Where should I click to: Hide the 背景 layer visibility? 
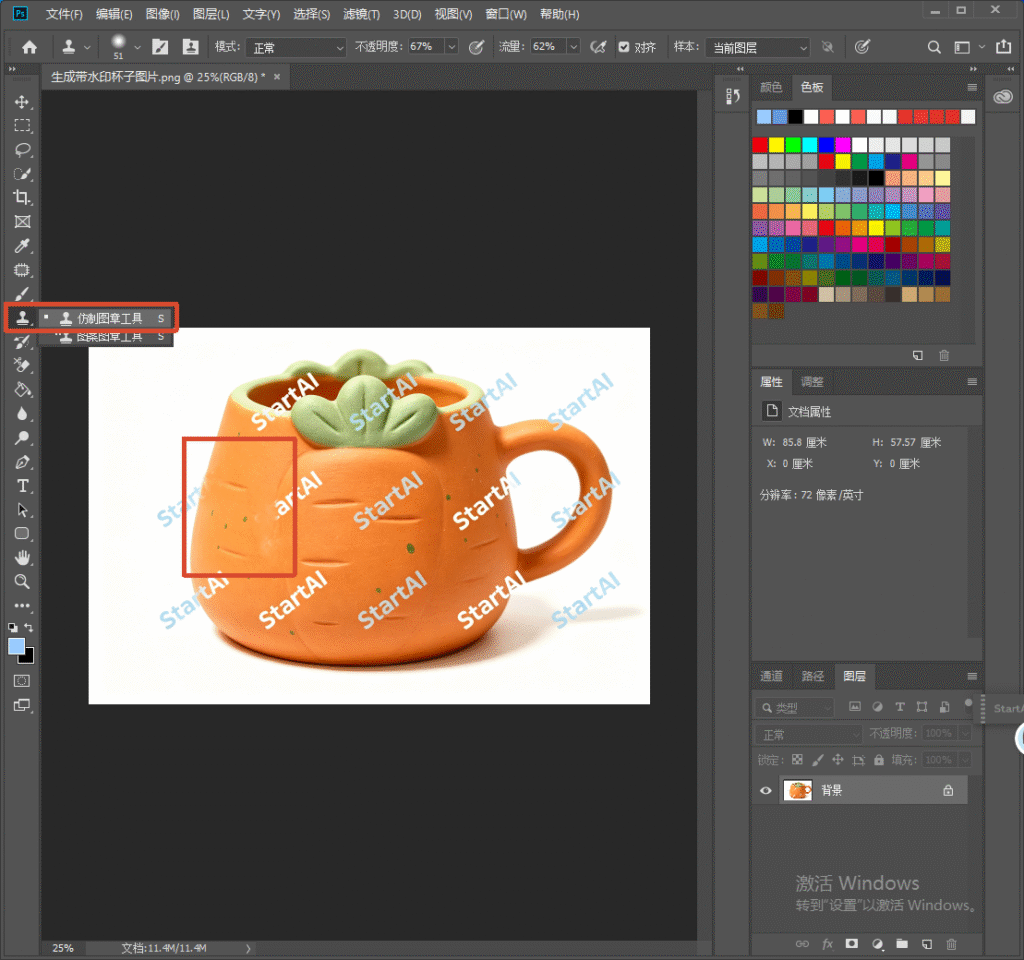click(x=765, y=791)
